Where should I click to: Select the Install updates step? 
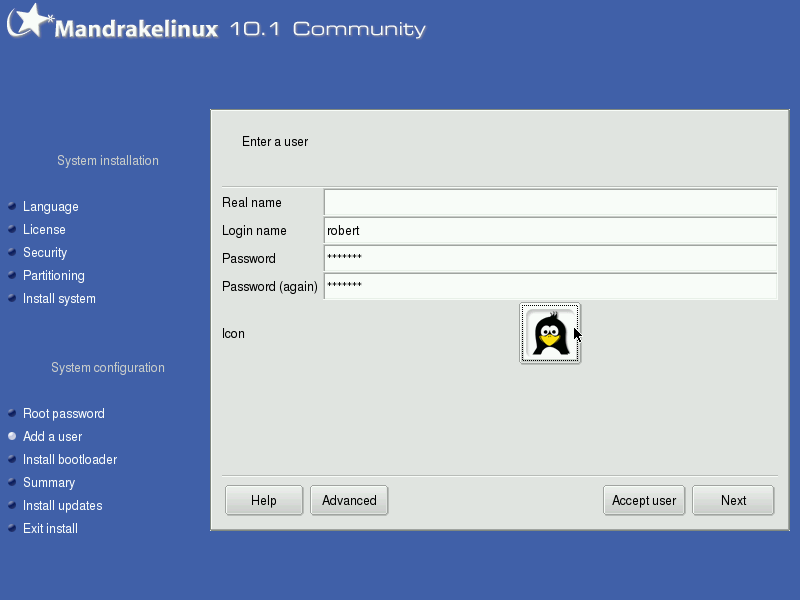(63, 505)
